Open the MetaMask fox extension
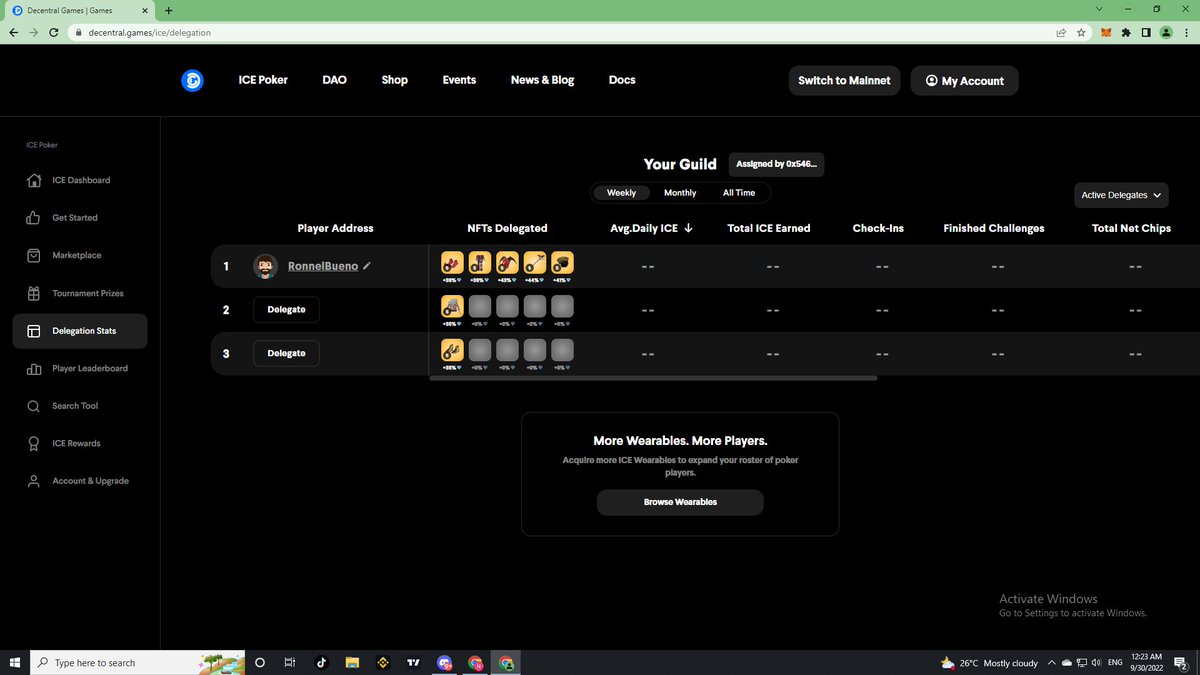 click(1106, 32)
